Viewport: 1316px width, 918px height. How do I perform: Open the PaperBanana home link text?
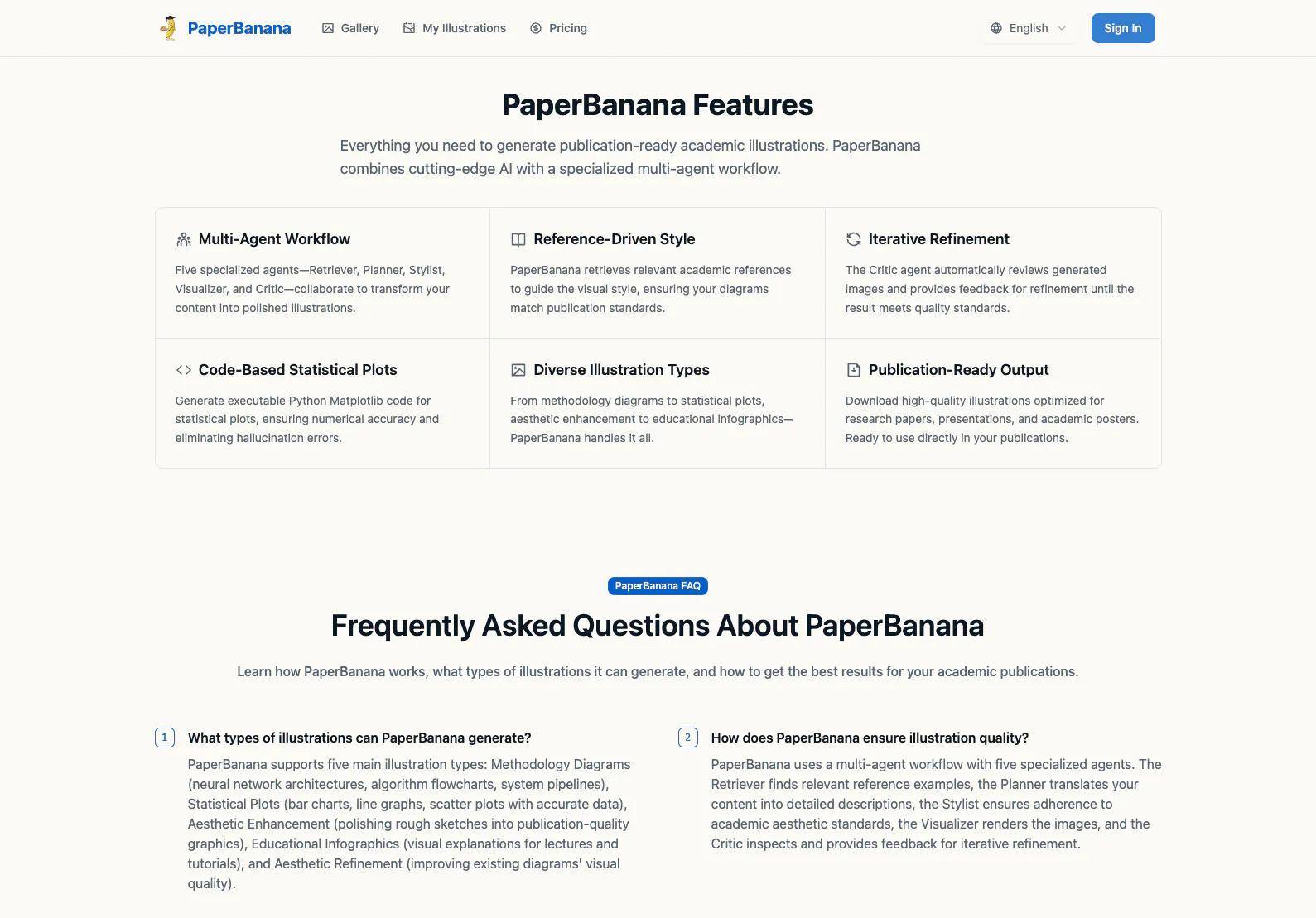pos(239,28)
